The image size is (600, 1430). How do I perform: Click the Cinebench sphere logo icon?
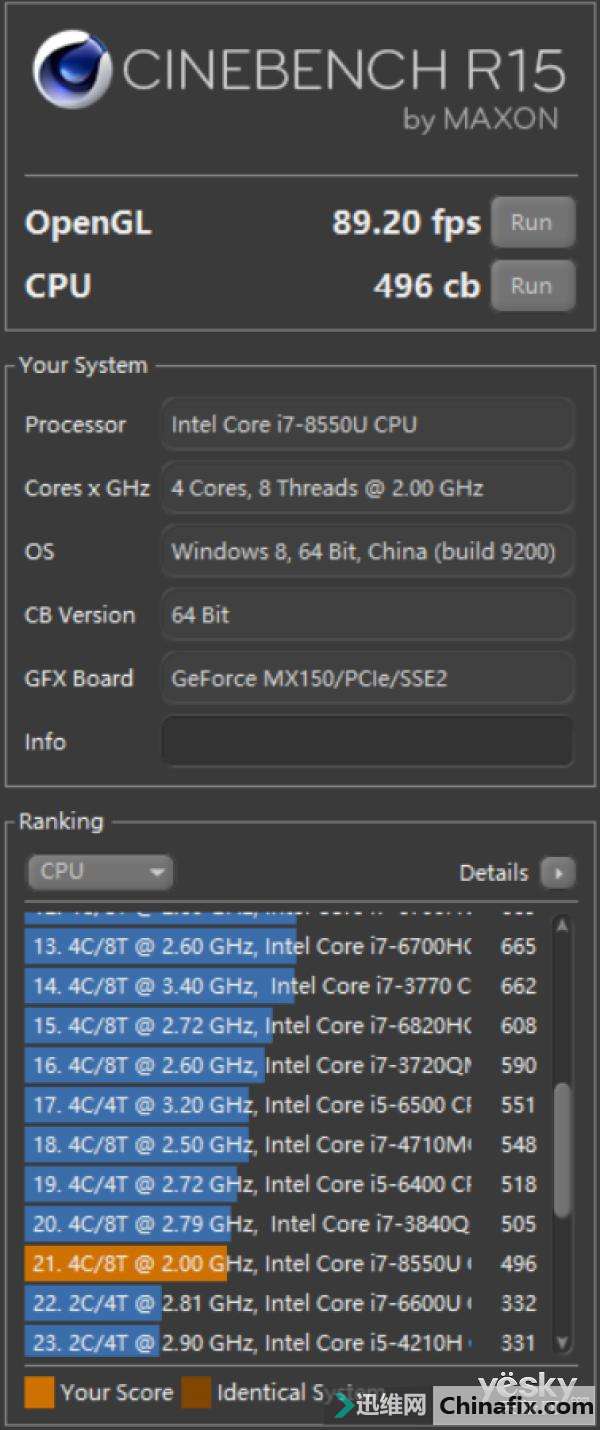73,69
